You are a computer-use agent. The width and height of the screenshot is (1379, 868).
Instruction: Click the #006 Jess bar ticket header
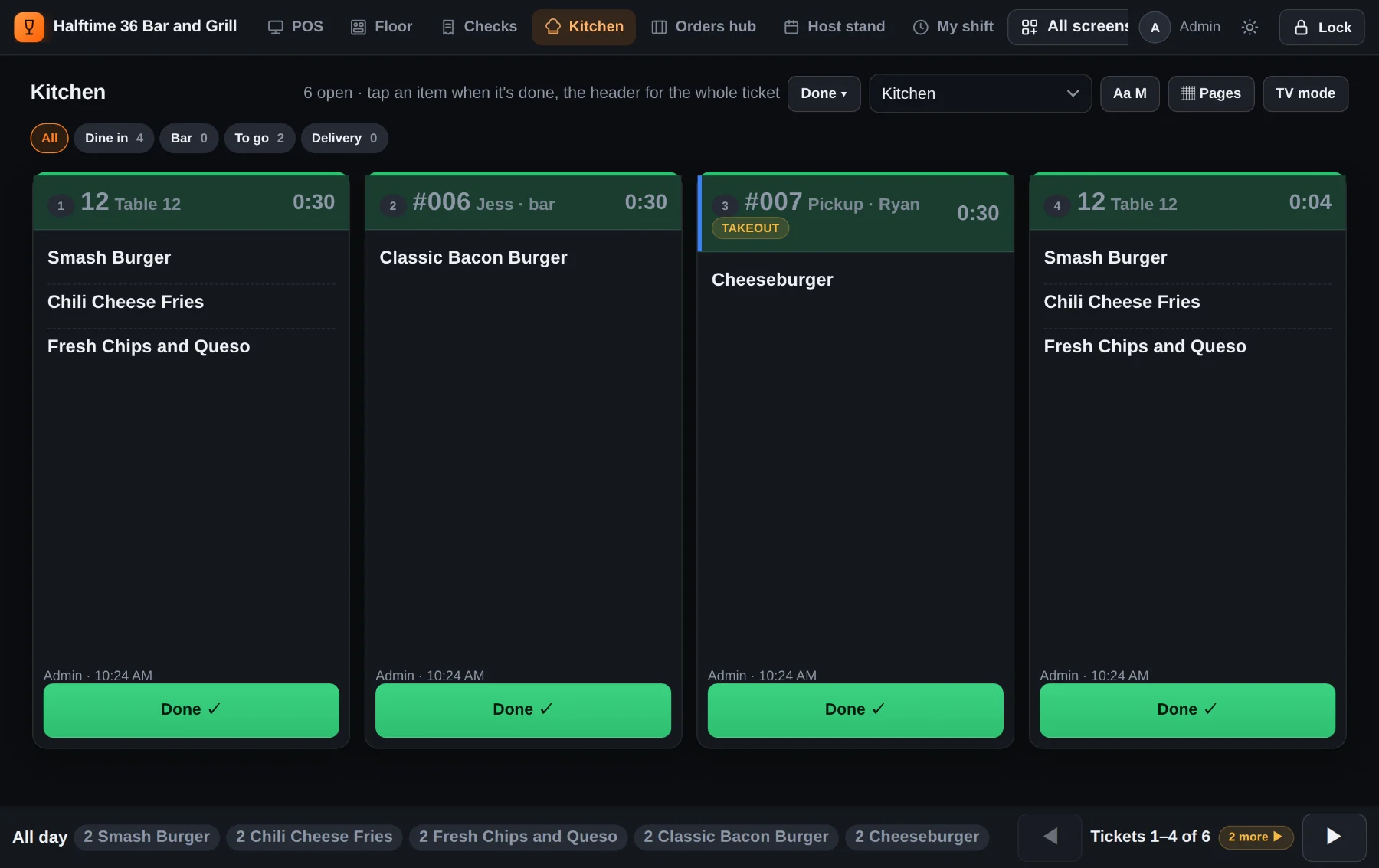523,202
